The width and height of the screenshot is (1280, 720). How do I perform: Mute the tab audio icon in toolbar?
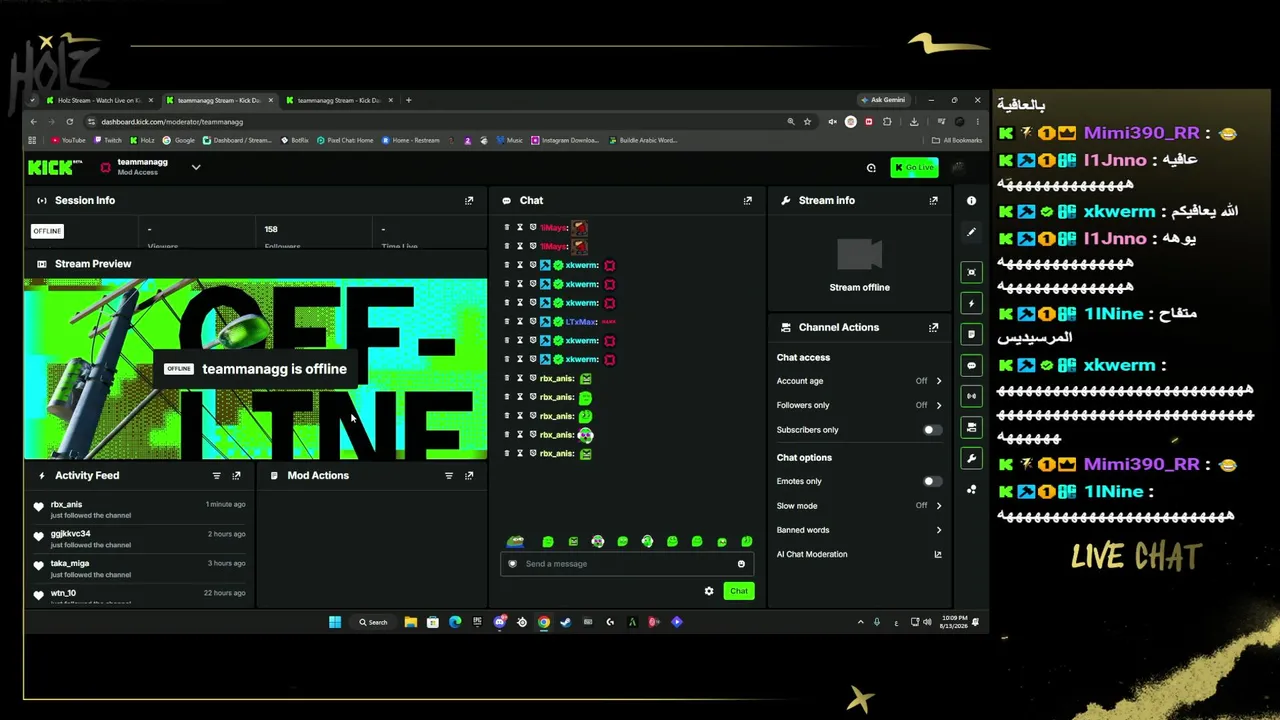832,122
